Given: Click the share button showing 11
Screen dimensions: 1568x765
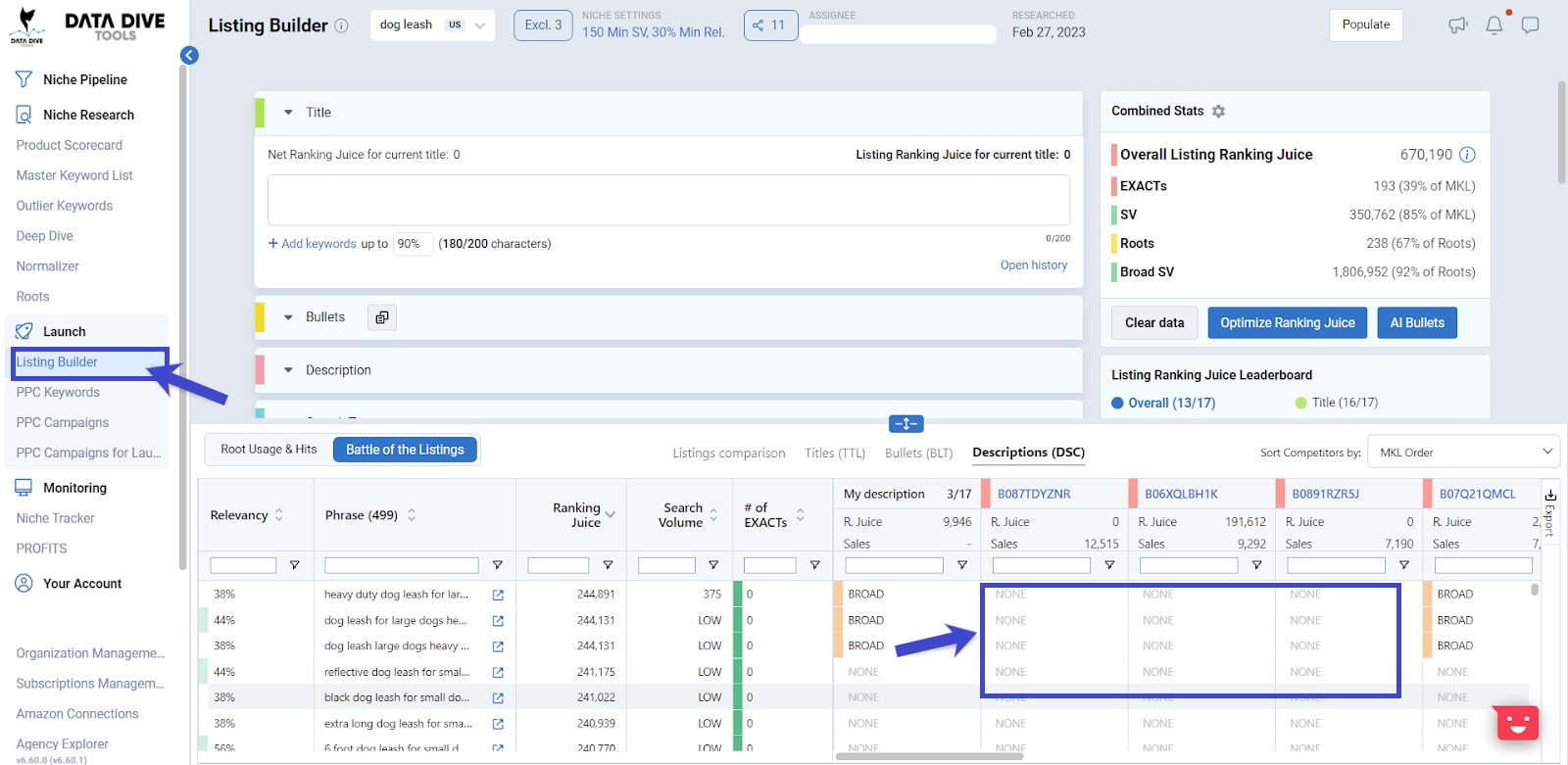Looking at the screenshot, I should pos(771,25).
